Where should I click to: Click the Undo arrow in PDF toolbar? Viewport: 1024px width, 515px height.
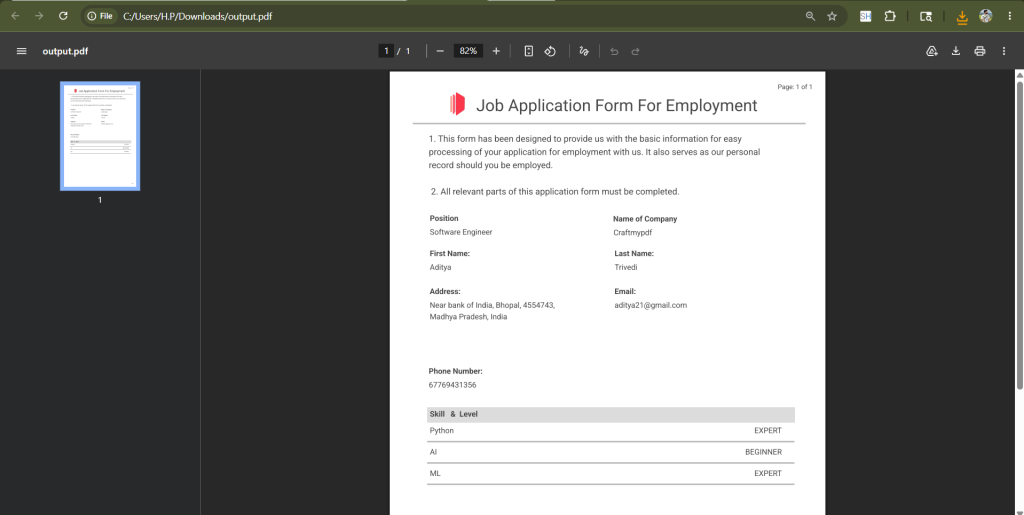(x=614, y=51)
